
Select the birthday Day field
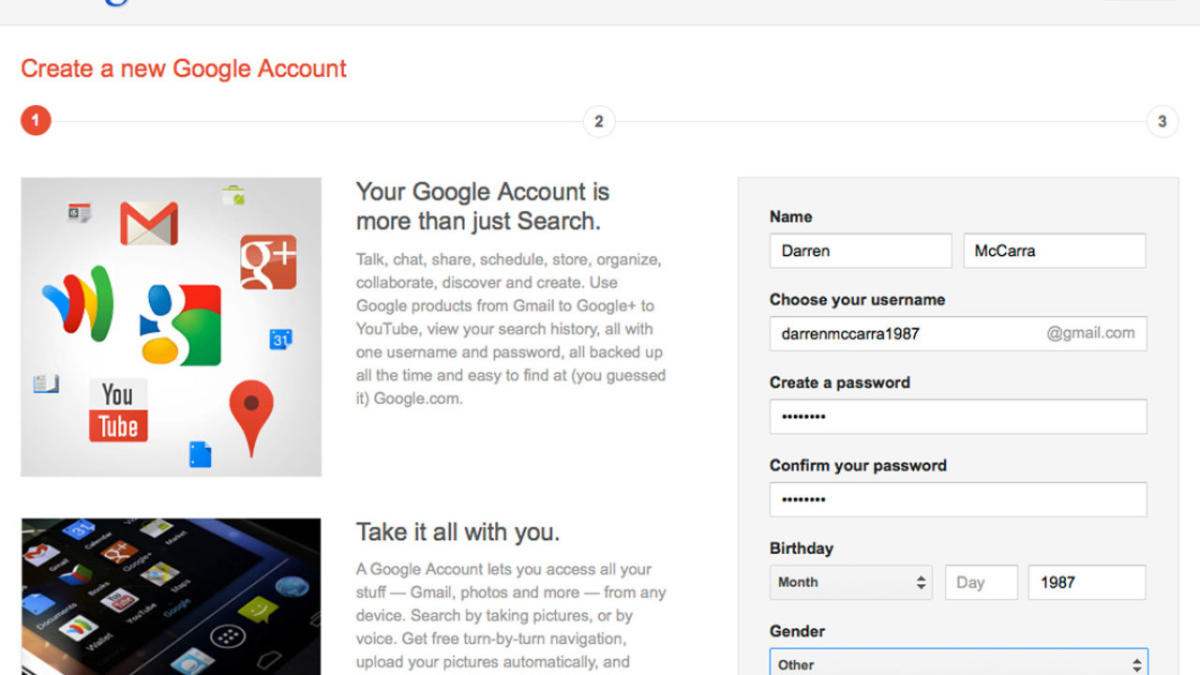coord(981,582)
